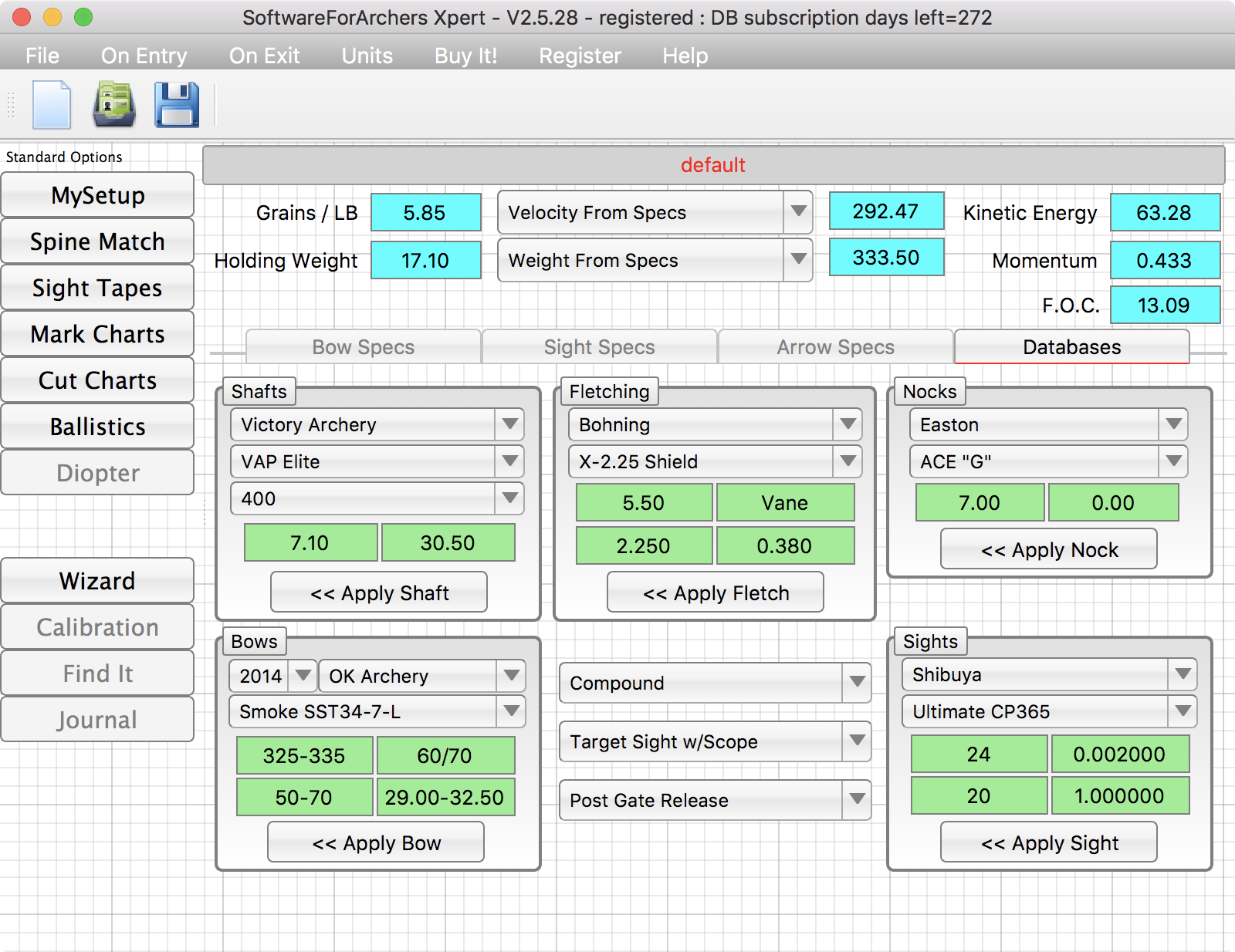Screen dimensions: 1235x952
Task: Click the Apply Fletch button
Action: [716, 592]
